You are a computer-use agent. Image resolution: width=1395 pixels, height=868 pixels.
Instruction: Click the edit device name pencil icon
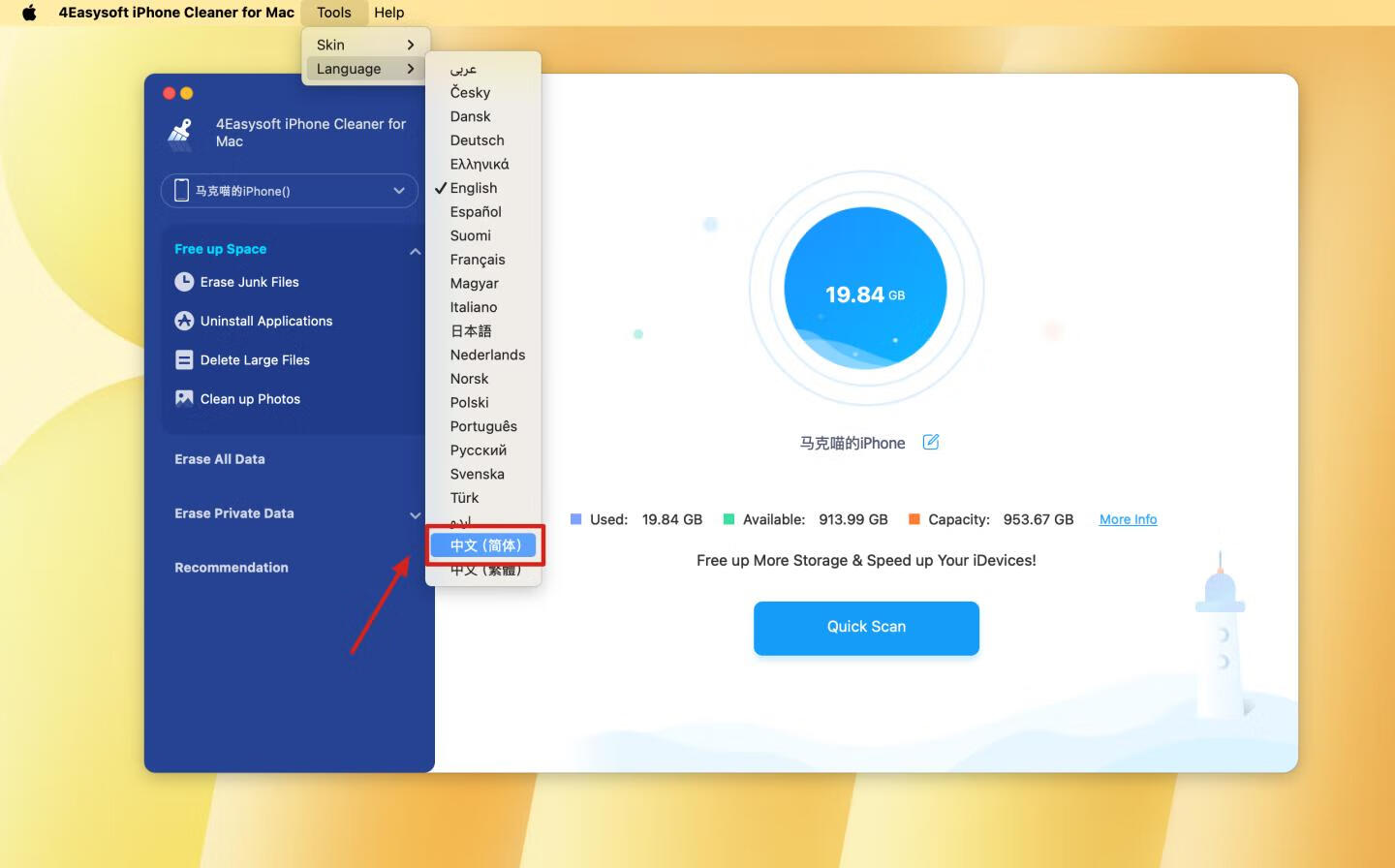931,442
